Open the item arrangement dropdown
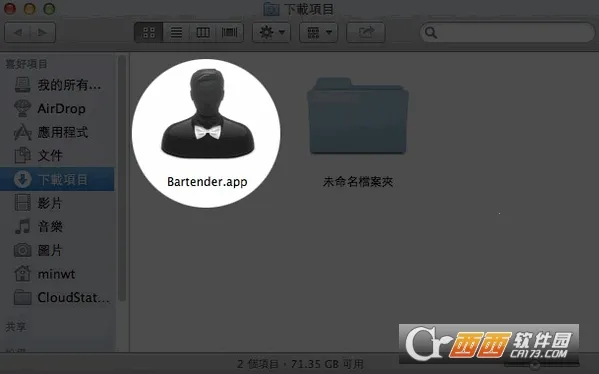Image resolution: width=599 pixels, height=374 pixels. click(318, 32)
